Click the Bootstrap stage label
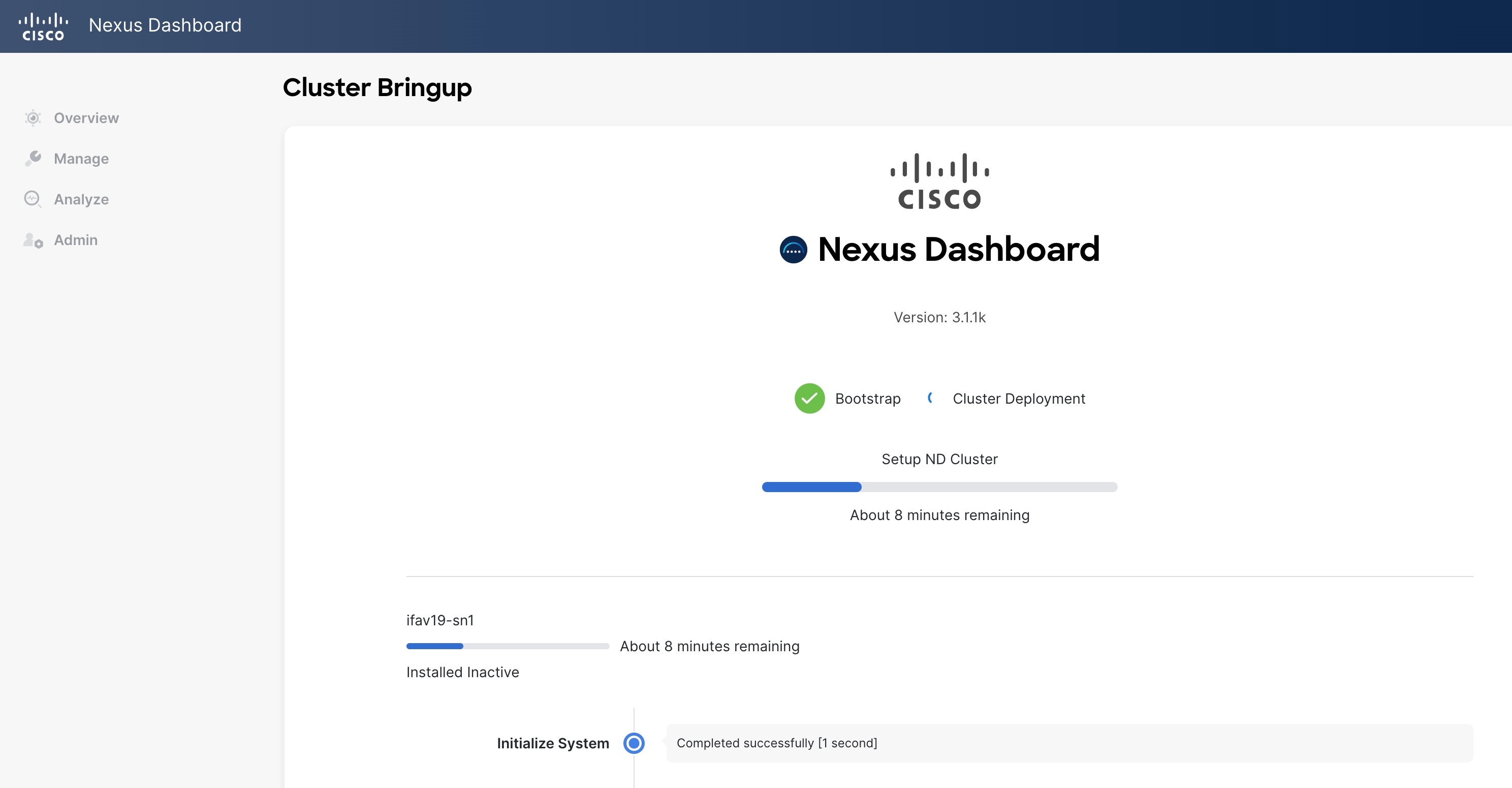The width and height of the screenshot is (1512, 788). tap(868, 399)
